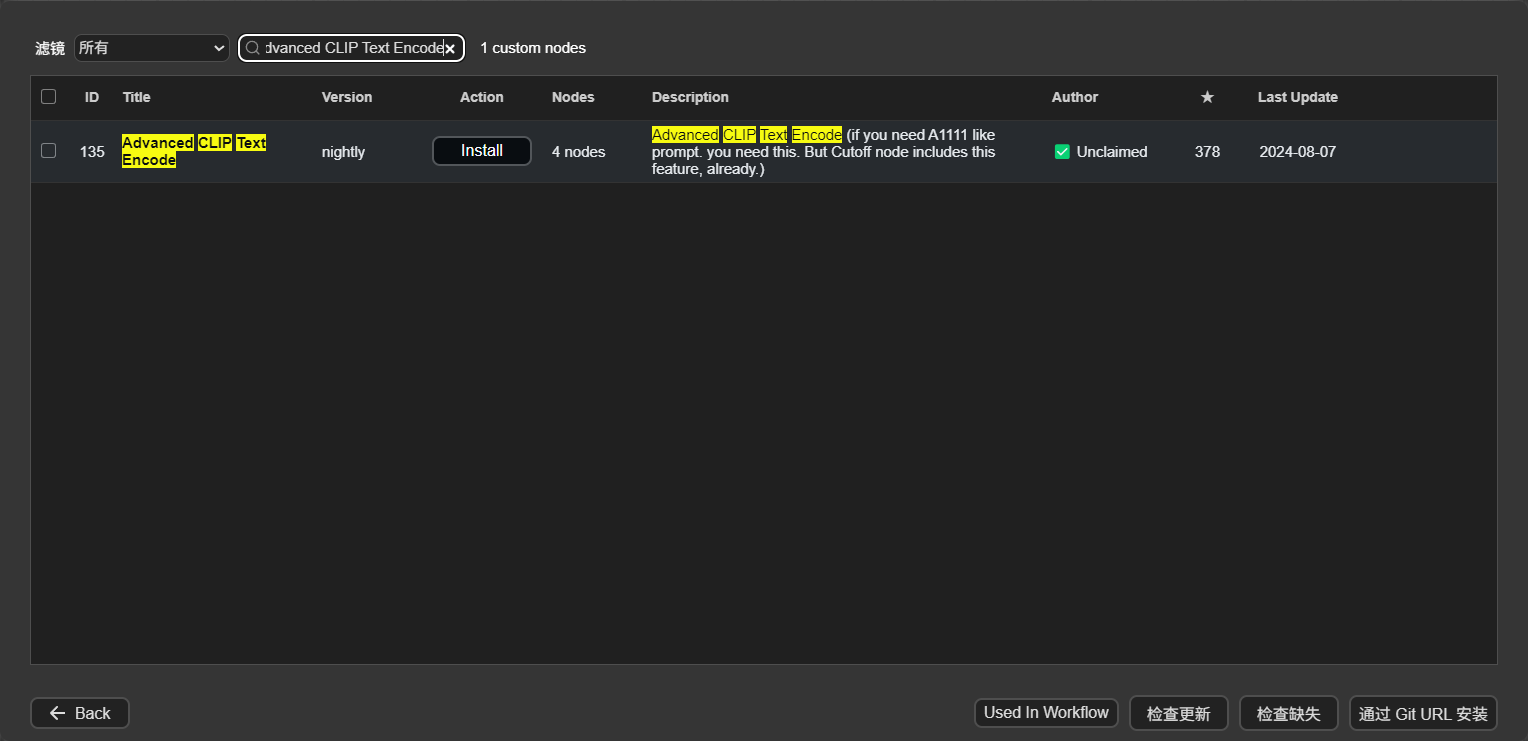Click the nightly version cell
This screenshot has height=741, width=1528.
pos(343,152)
